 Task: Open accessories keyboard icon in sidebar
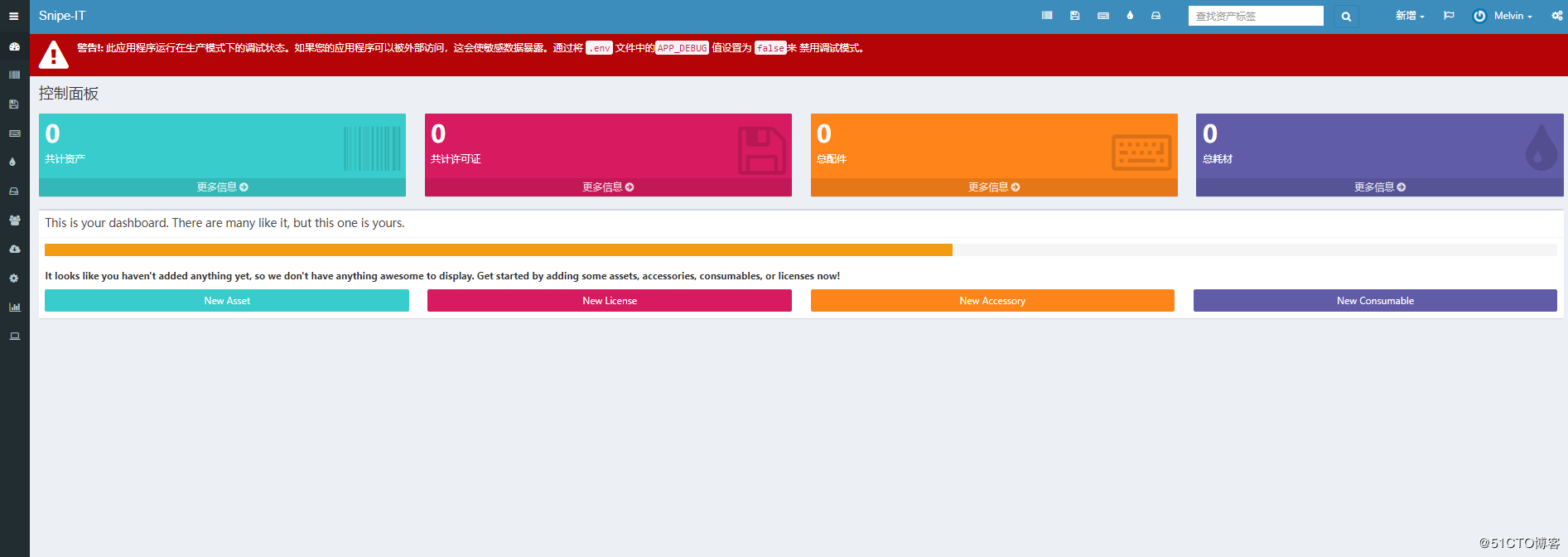14,133
